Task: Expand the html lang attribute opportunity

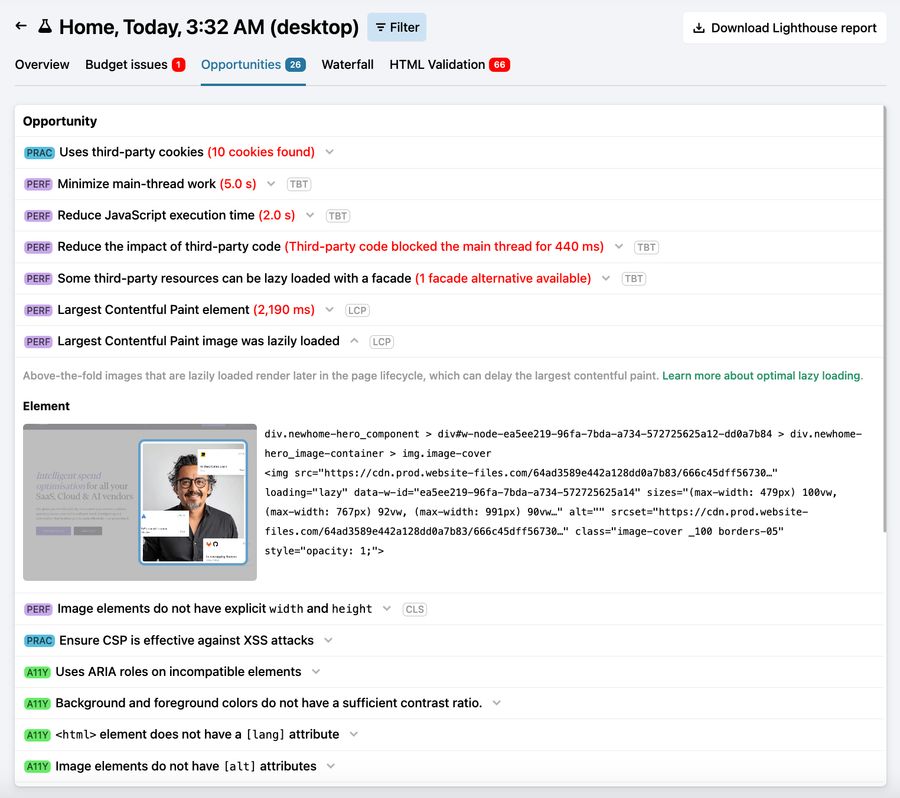Action: (x=353, y=734)
